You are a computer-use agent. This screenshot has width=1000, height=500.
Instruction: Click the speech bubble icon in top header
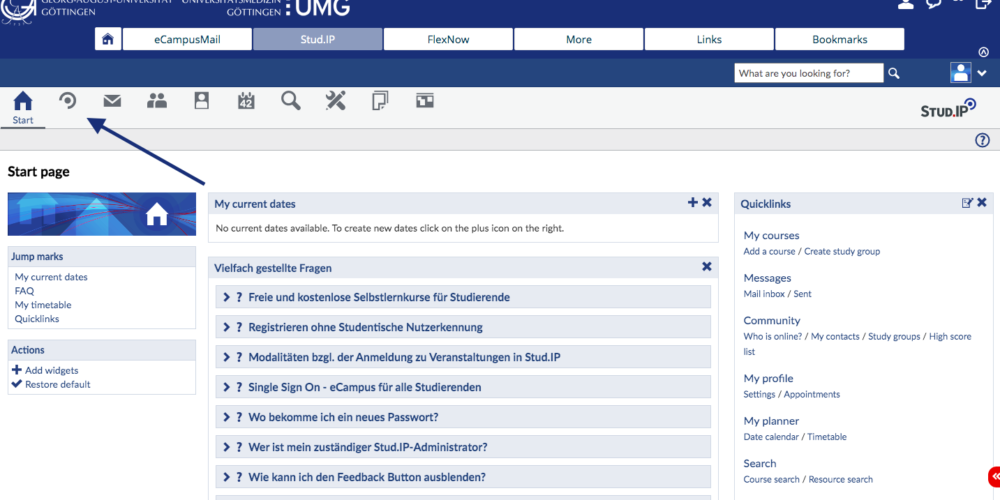point(934,3)
